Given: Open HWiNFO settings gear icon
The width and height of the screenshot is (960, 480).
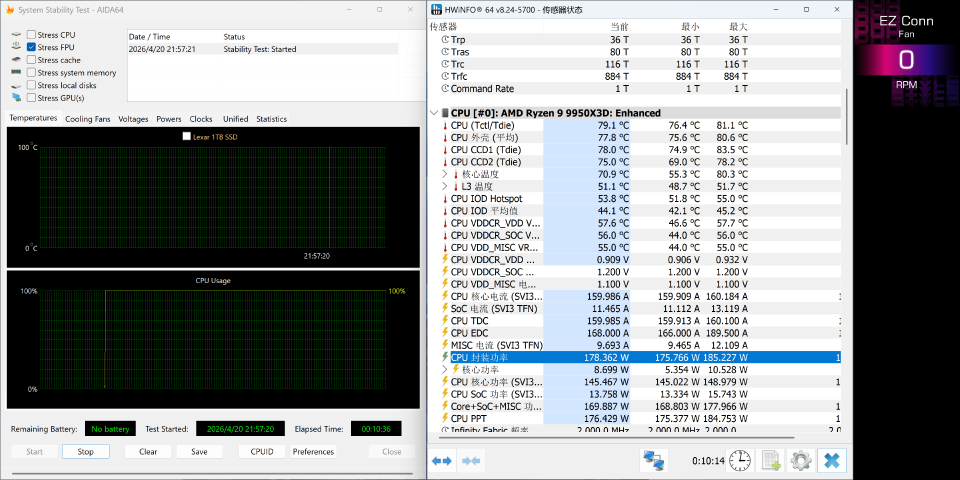Looking at the screenshot, I should [x=801, y=460].
